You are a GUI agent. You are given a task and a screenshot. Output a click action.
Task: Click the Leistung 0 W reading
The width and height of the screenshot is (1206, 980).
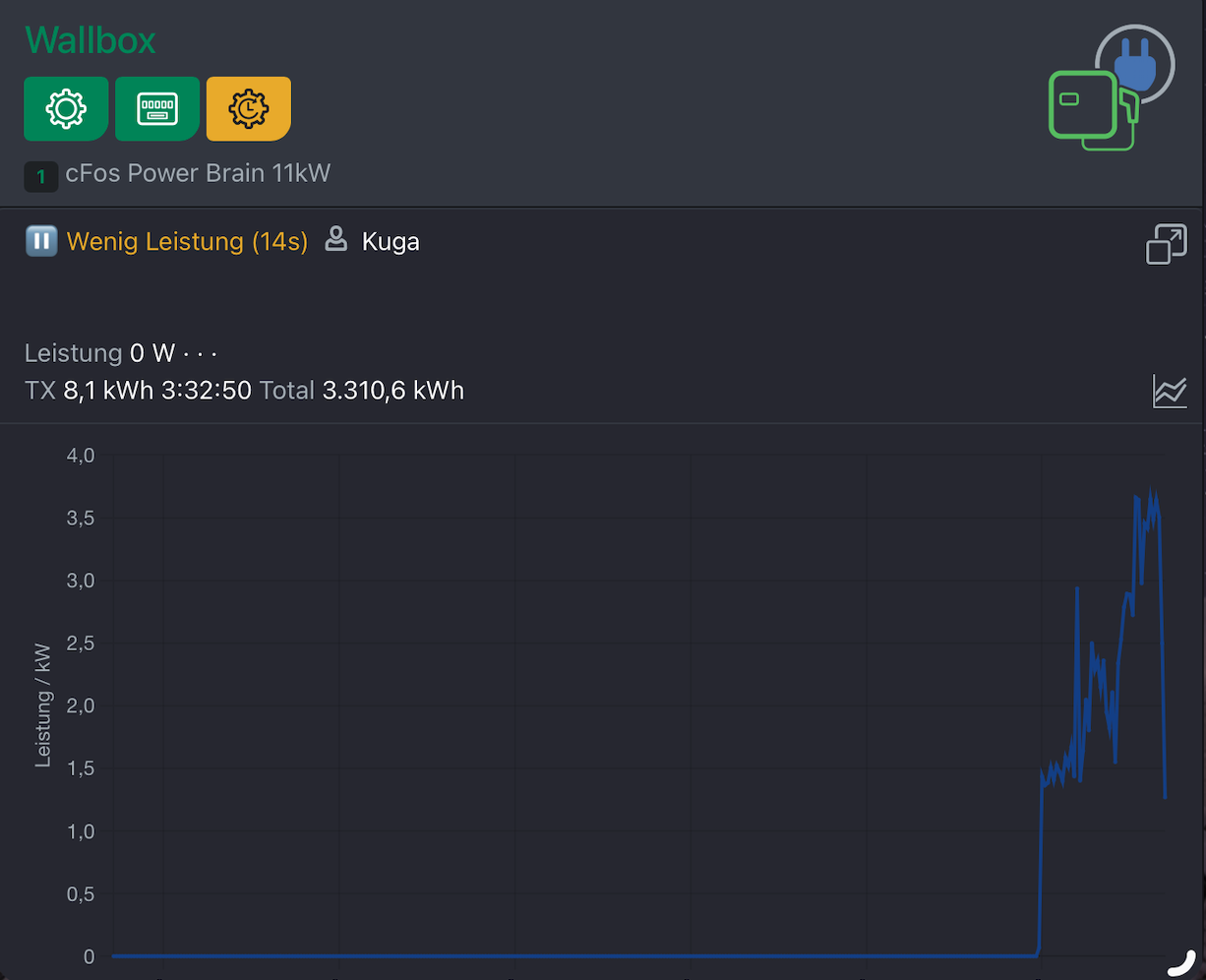click(x=99, y=353)
